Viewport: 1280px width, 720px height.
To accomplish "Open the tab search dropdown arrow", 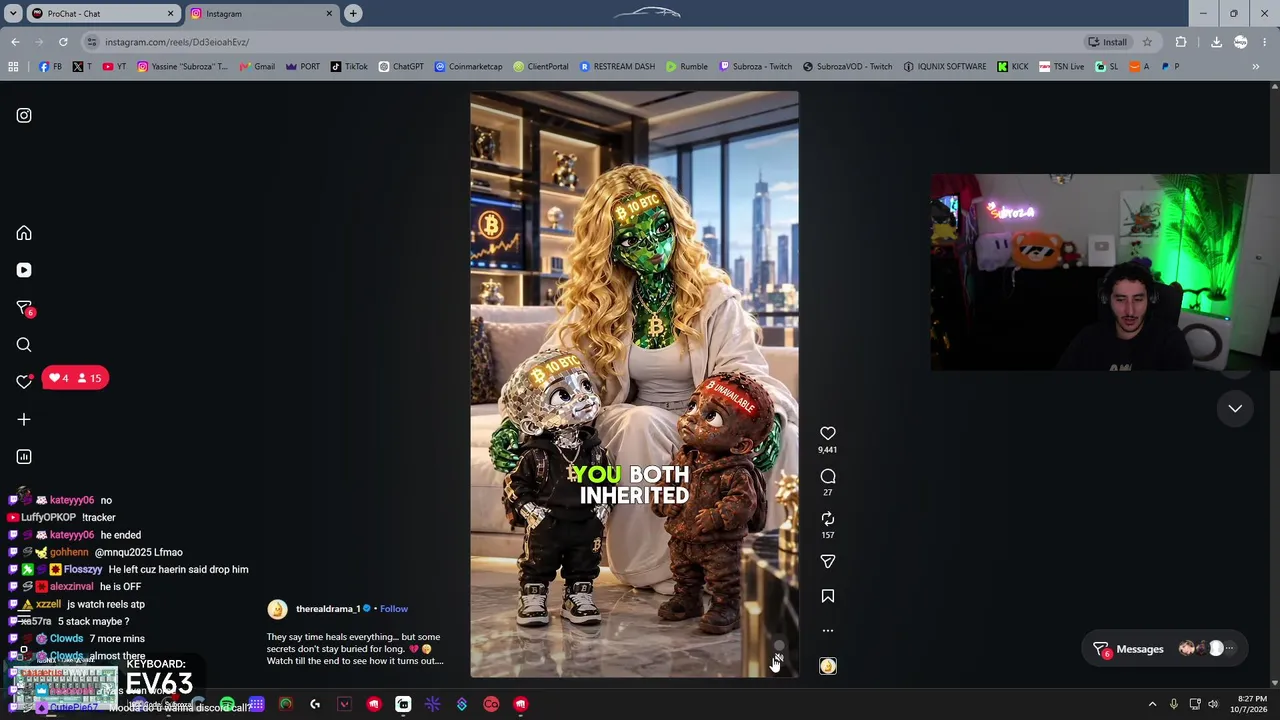I will [x=12, y=14].
